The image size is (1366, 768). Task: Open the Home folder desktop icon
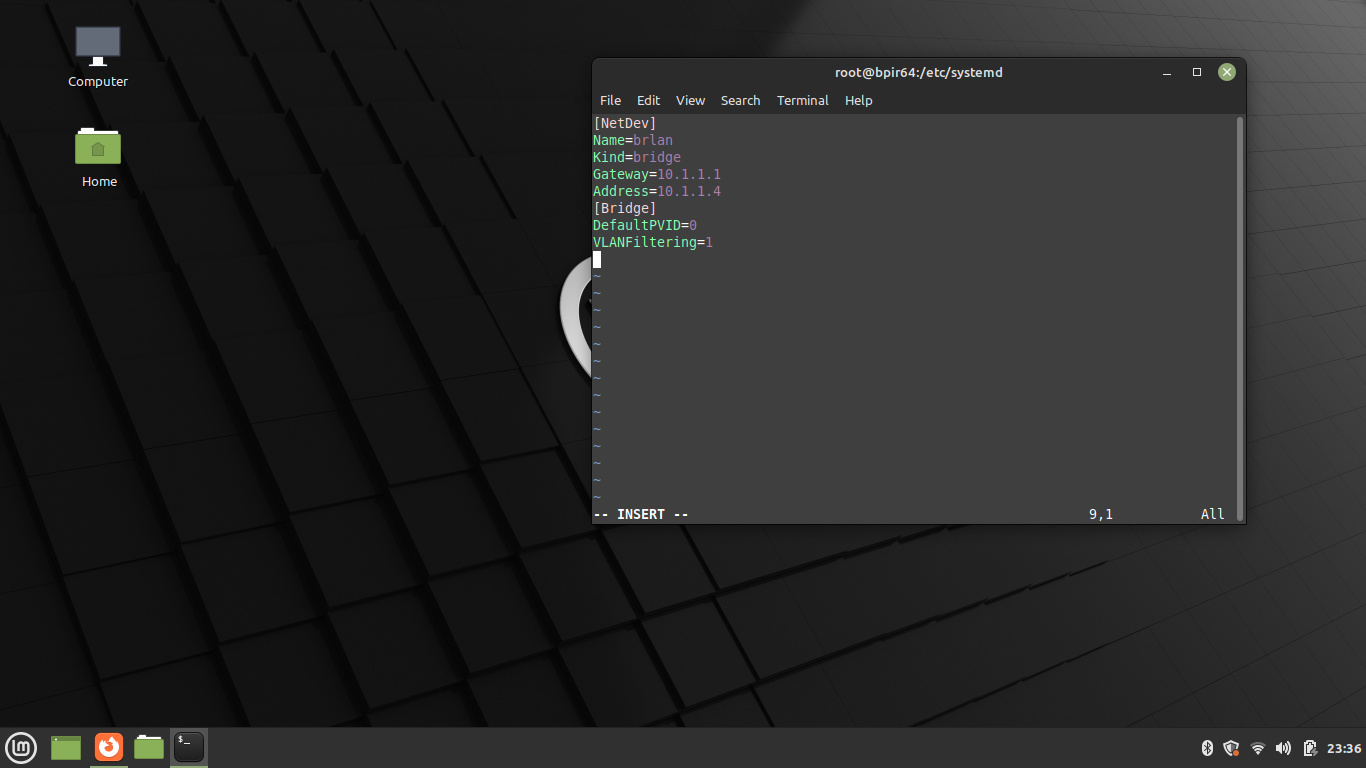pos(98,157)
